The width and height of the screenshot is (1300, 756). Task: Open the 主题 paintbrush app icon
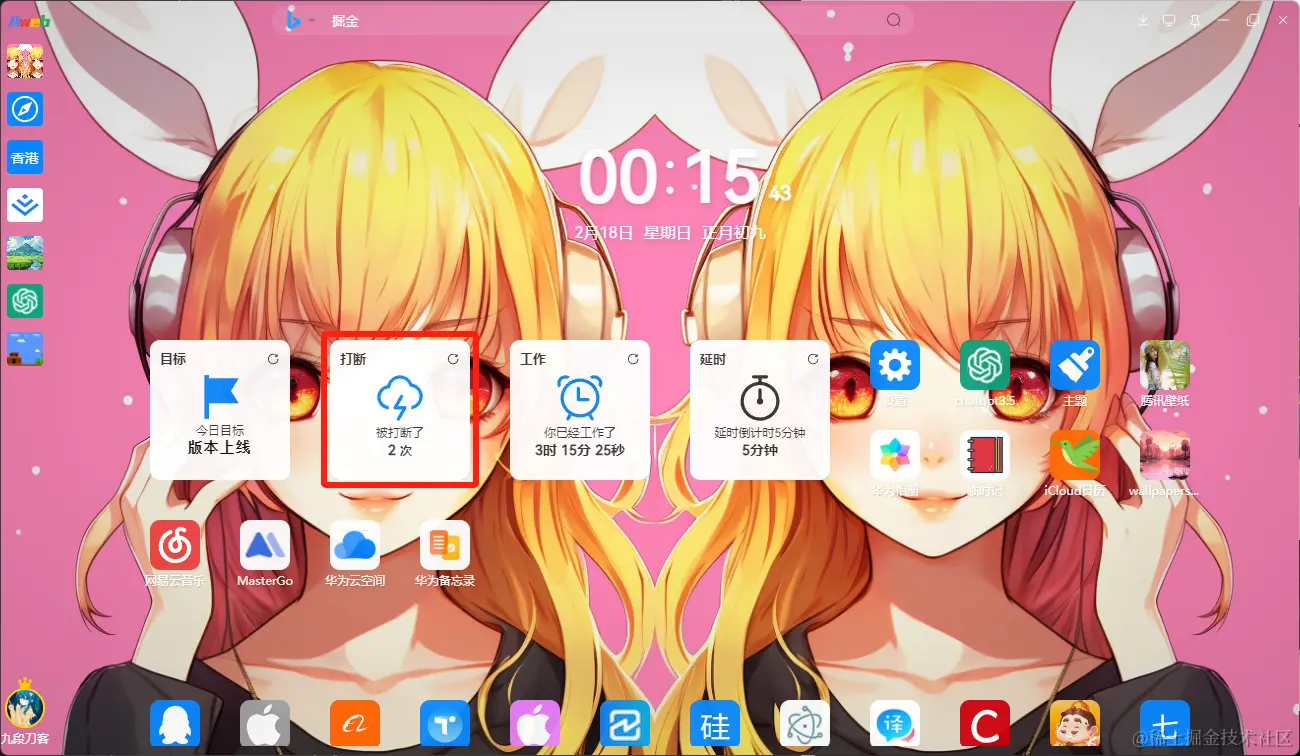point(1075,365)
